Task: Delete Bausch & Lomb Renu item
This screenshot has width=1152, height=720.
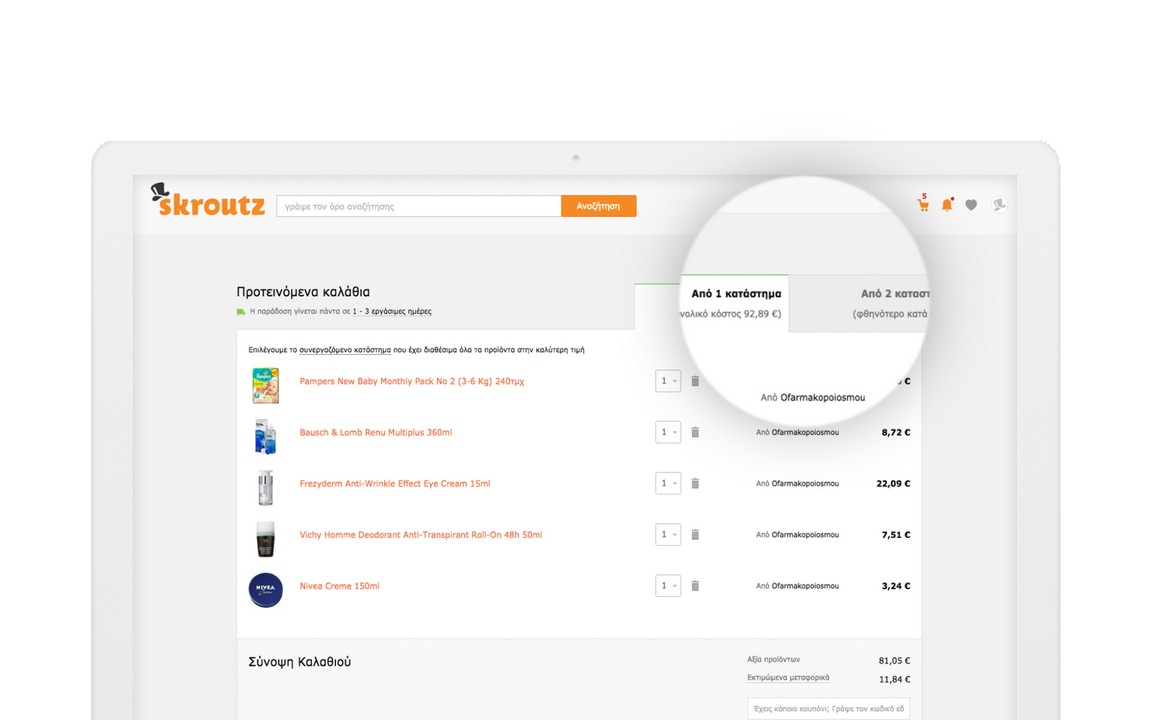Action: (695, 432)
